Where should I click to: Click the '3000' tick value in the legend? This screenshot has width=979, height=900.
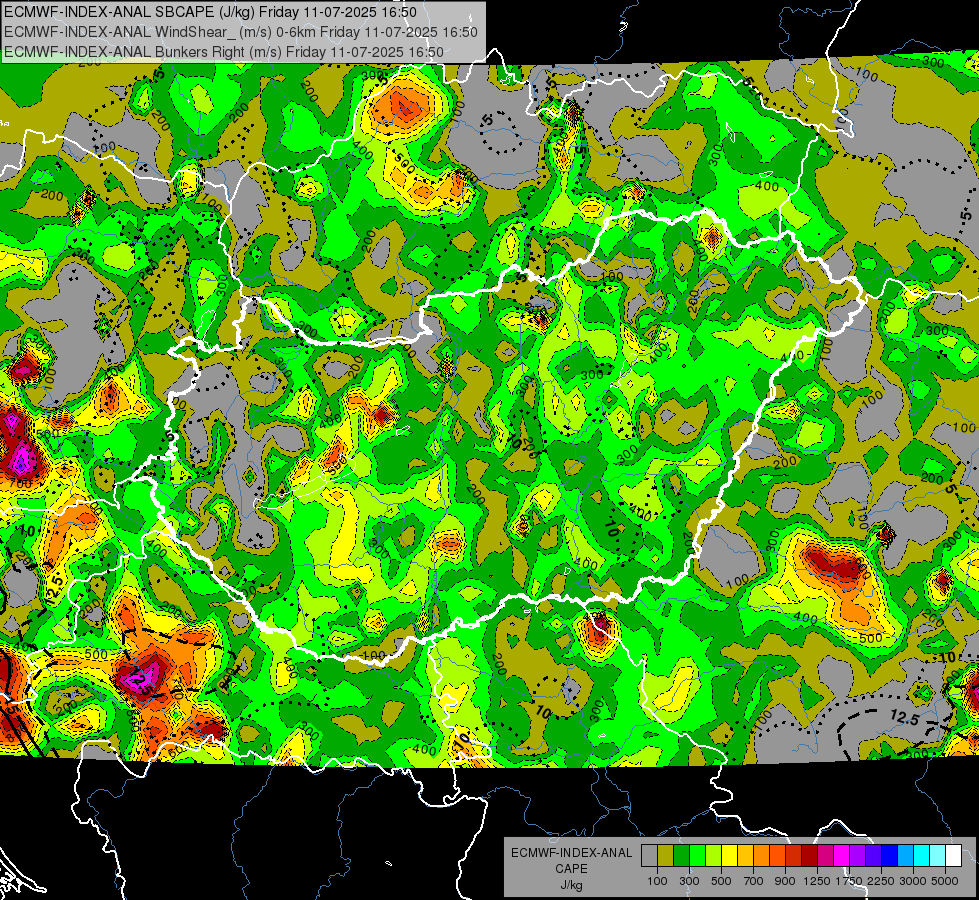[x=913, y=881]
